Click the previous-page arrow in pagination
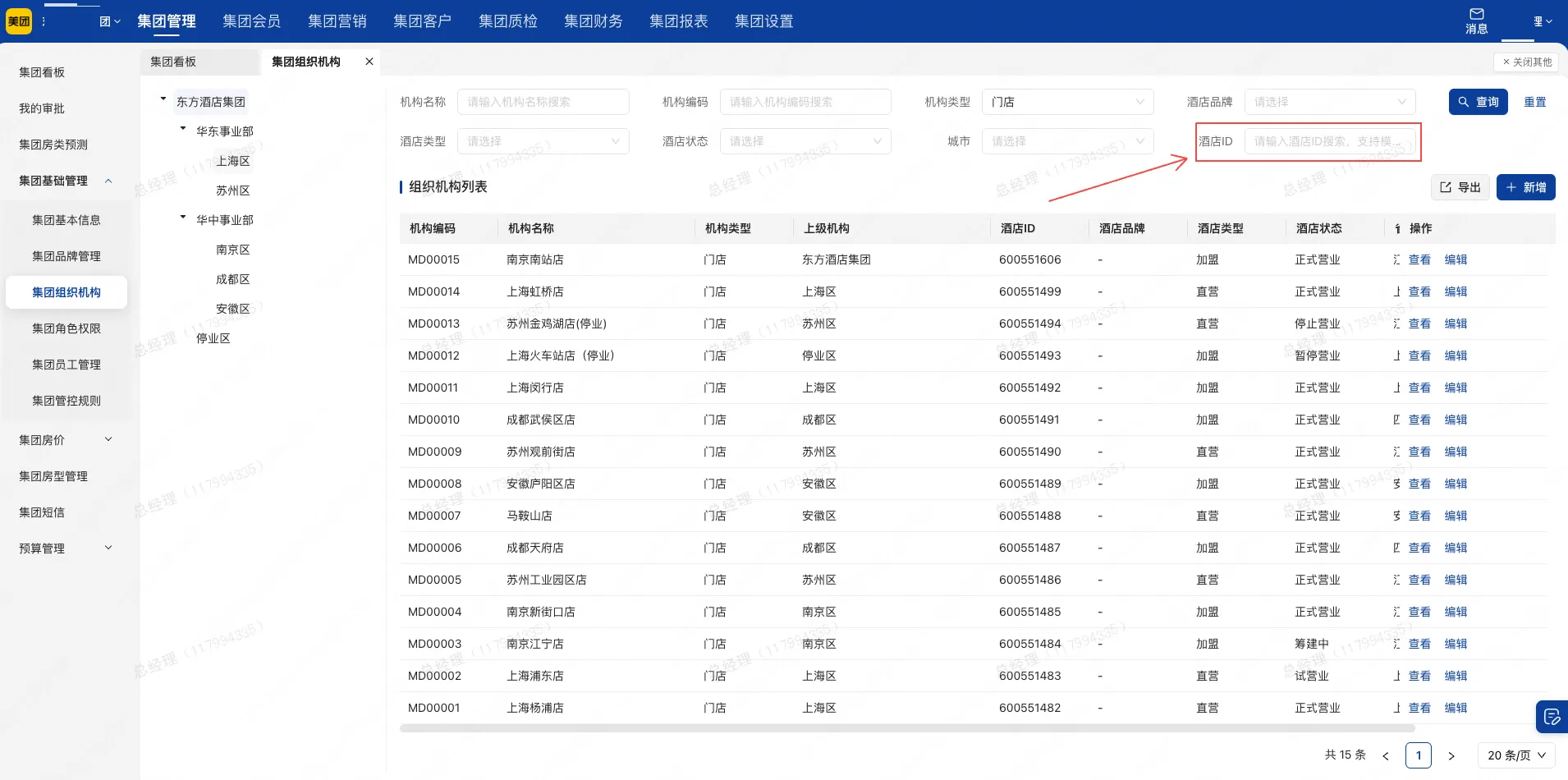The height and width of the screenshot is (780, 1568). pos(1386,755)
